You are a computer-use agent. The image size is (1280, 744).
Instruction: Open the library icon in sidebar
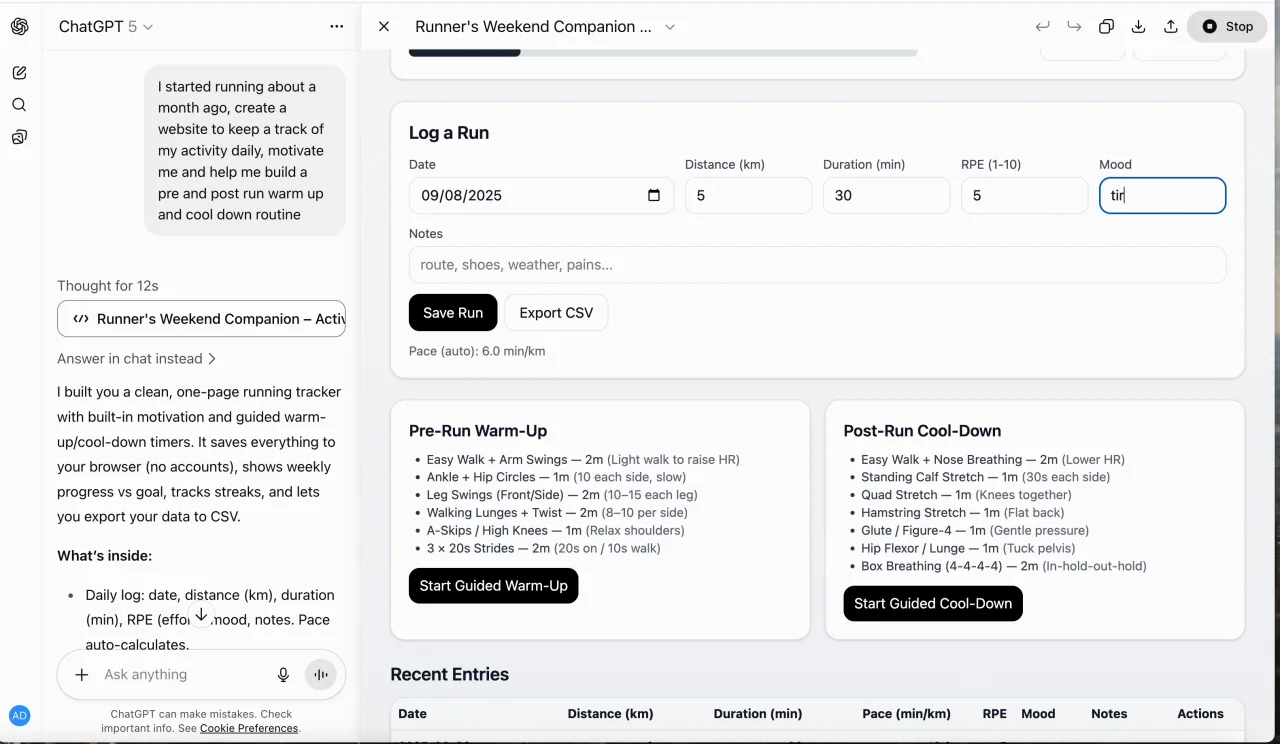pyautogui.click(x=19, y=137)
